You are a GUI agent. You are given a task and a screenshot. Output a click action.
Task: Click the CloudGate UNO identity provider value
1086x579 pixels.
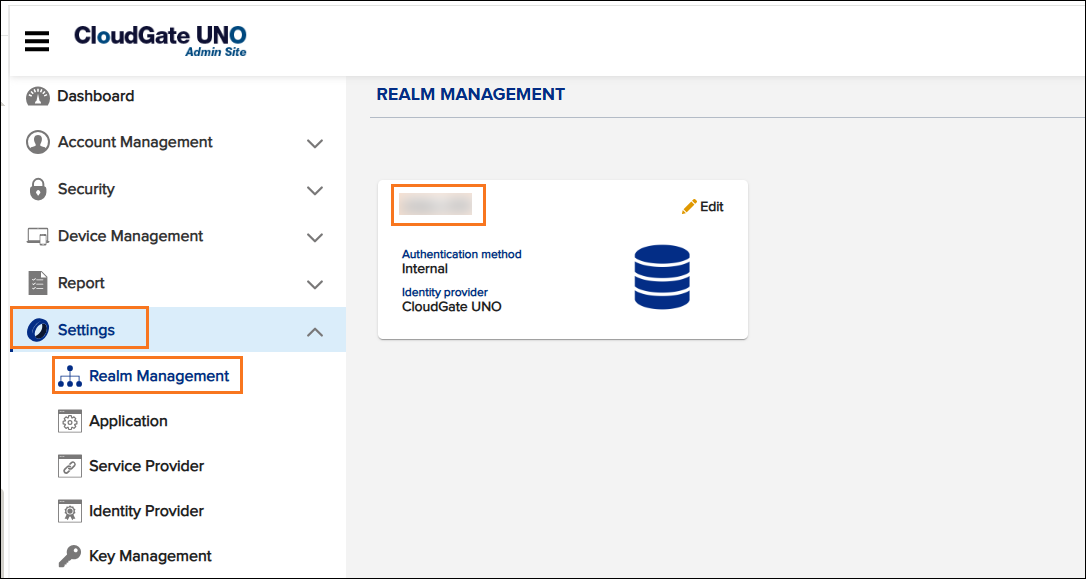tap(452, 307)
